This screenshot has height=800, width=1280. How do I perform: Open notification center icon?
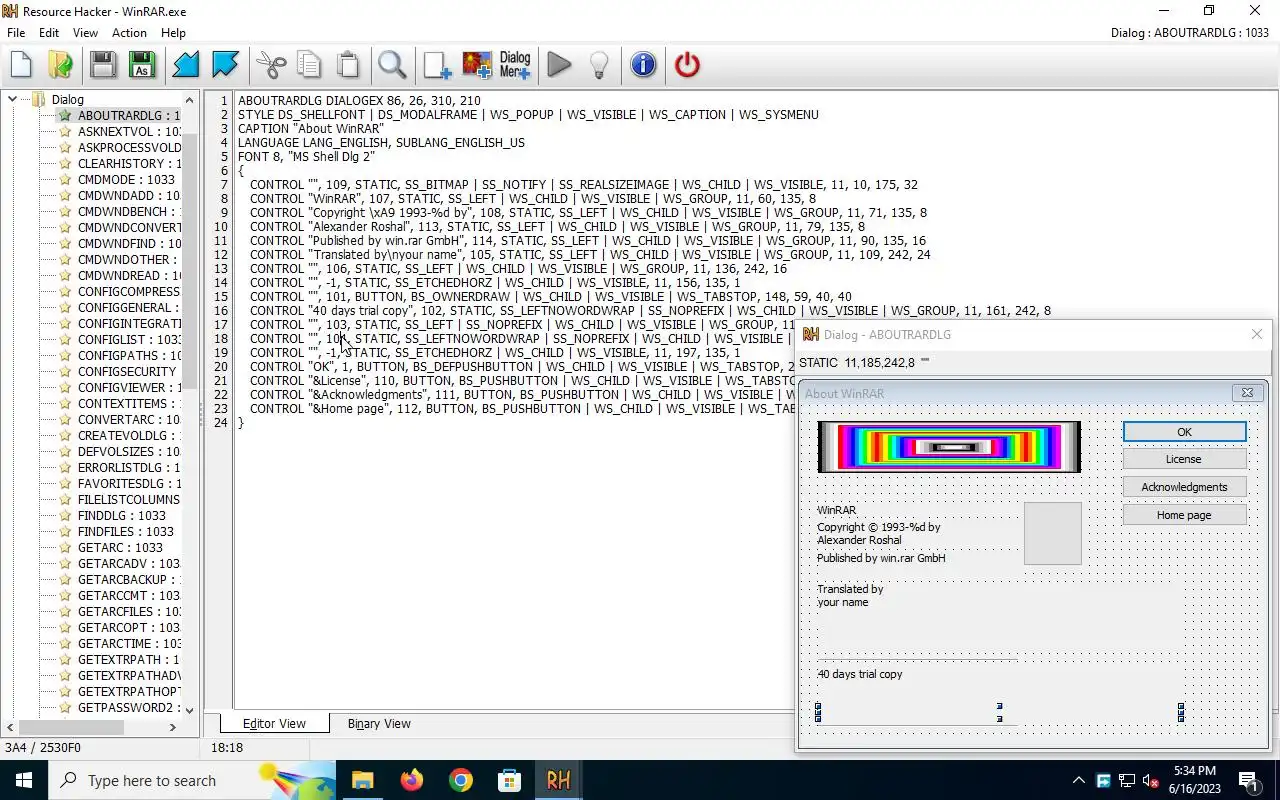coord(1248,780)
